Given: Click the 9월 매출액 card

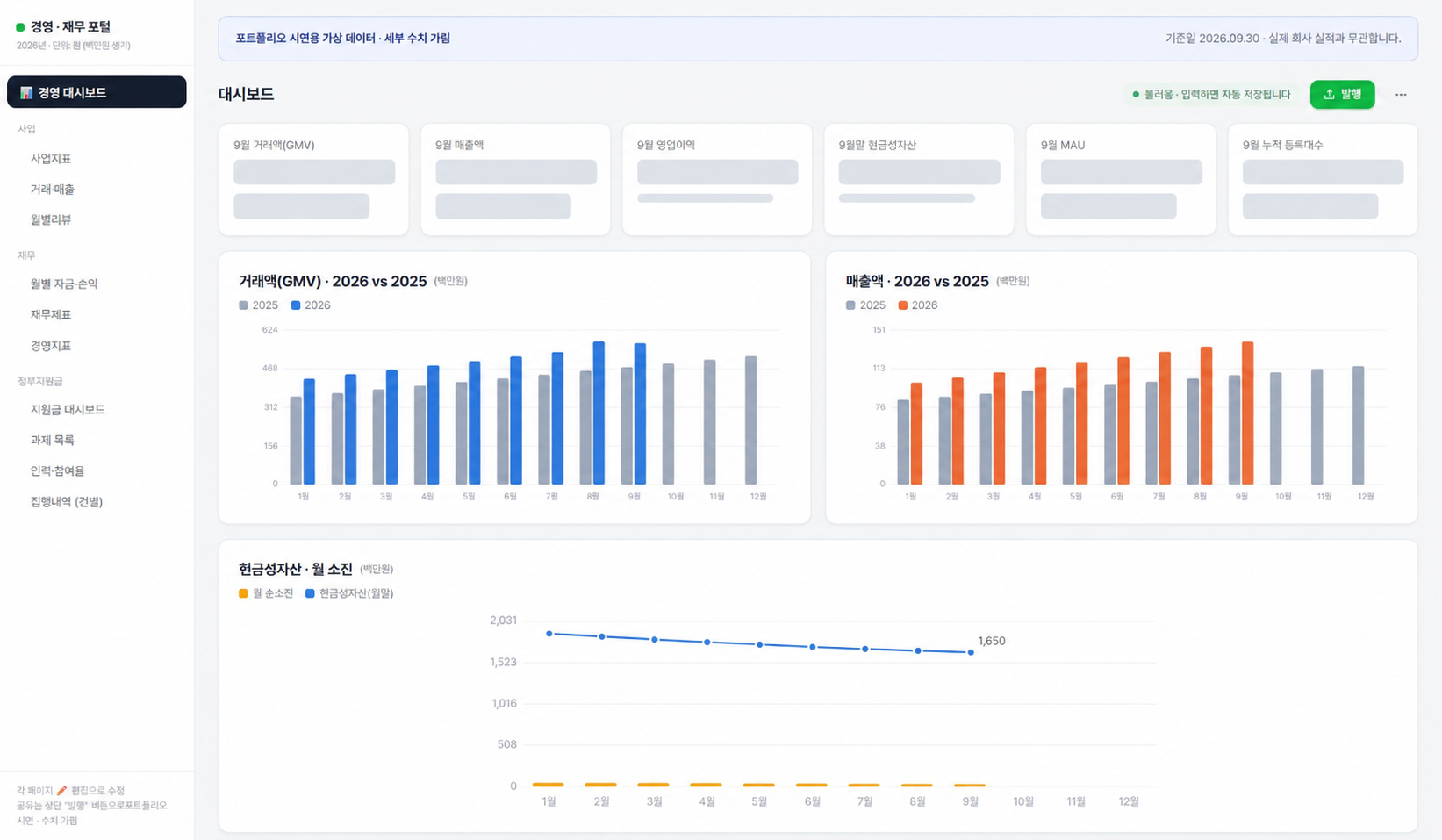Looking at the screenshot, I should click(515, 180).
